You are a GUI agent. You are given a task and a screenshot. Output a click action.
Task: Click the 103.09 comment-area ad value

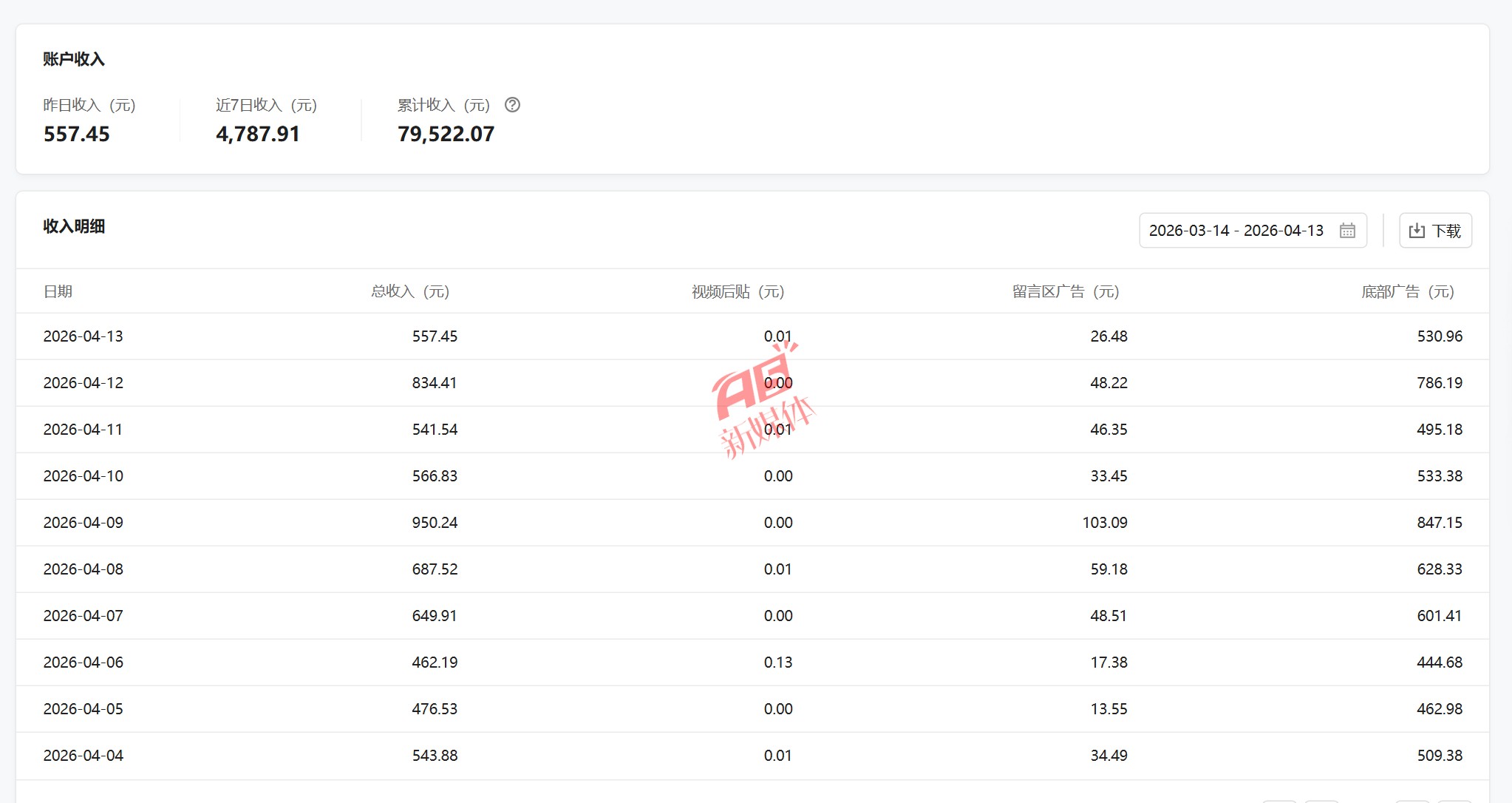1105,523
